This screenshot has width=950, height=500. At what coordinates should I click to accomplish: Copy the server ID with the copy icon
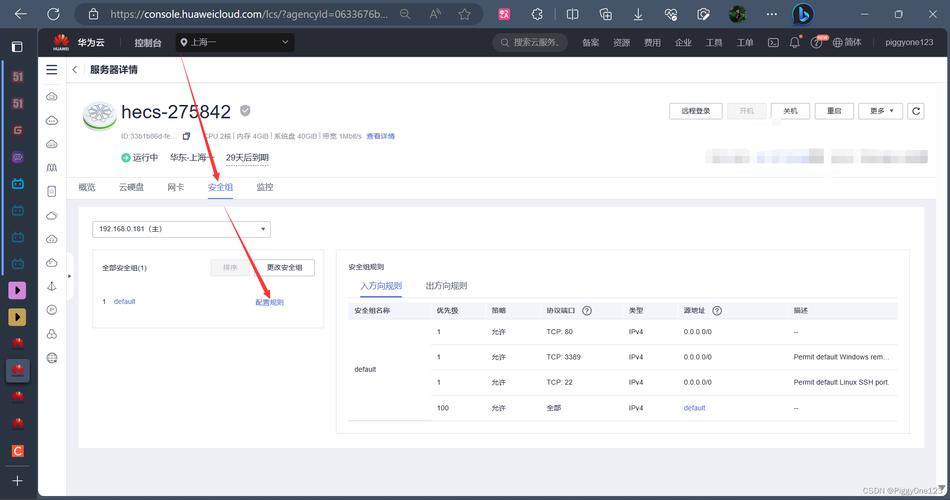(186, 136)
